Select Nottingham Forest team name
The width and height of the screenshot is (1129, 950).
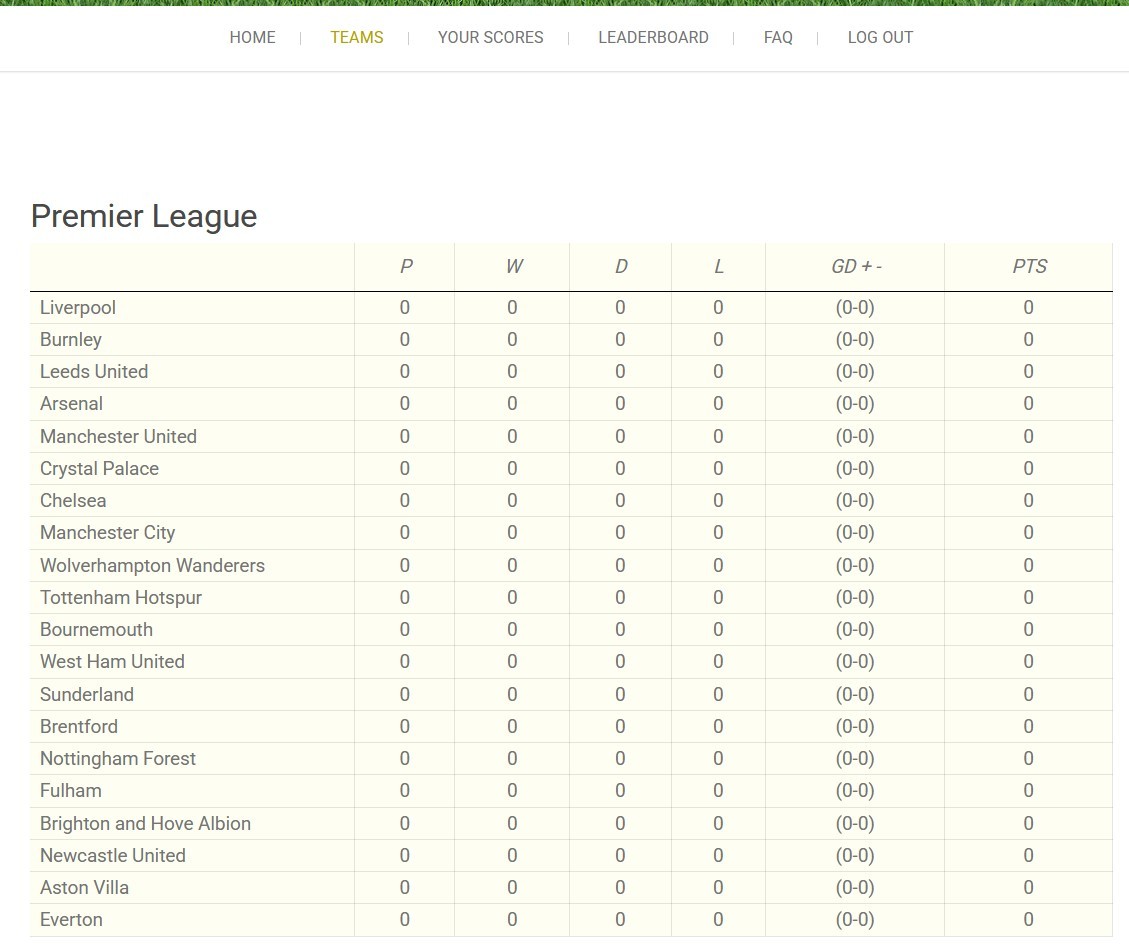point(117,758)
